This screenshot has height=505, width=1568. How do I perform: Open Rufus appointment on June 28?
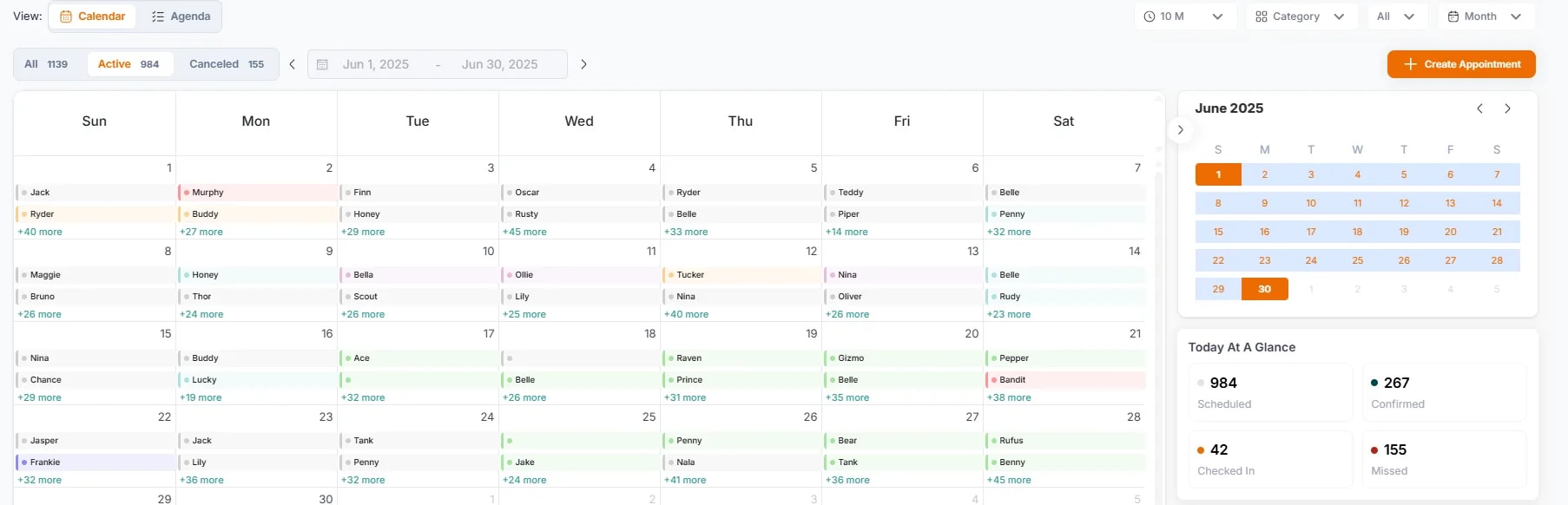[1065, 441]
